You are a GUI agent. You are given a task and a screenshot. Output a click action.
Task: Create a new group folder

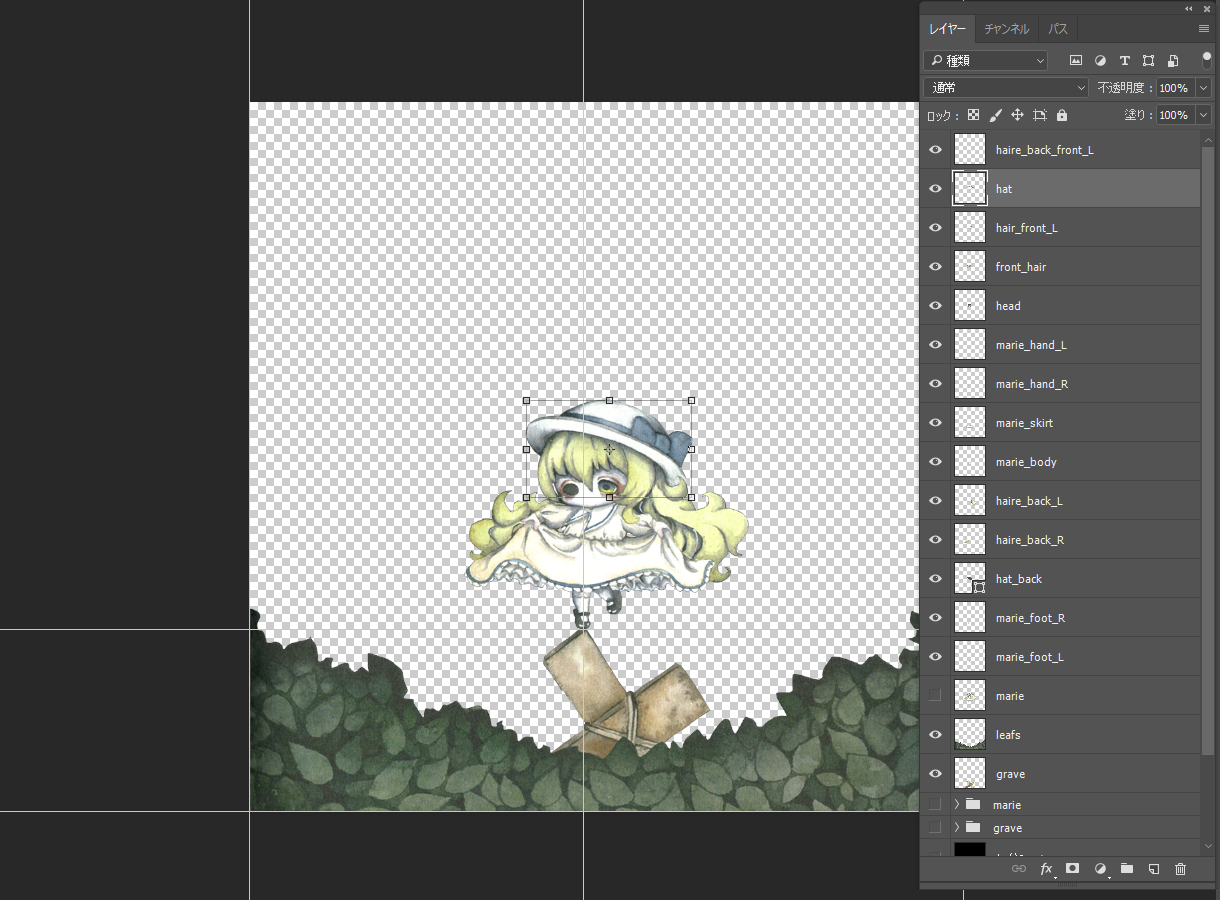coord(1126,869)
